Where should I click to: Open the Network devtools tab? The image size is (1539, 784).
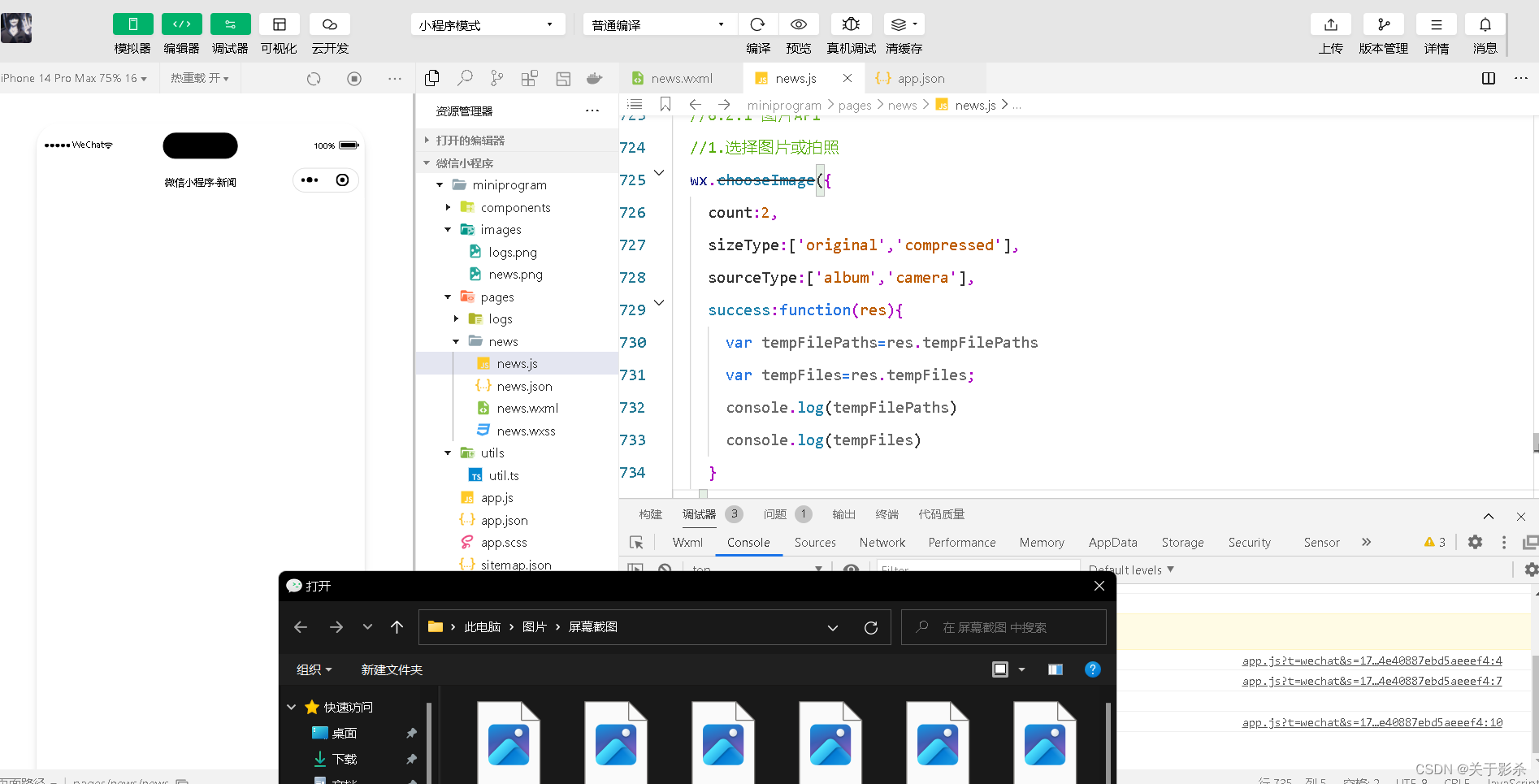click(x=882, y=542)
